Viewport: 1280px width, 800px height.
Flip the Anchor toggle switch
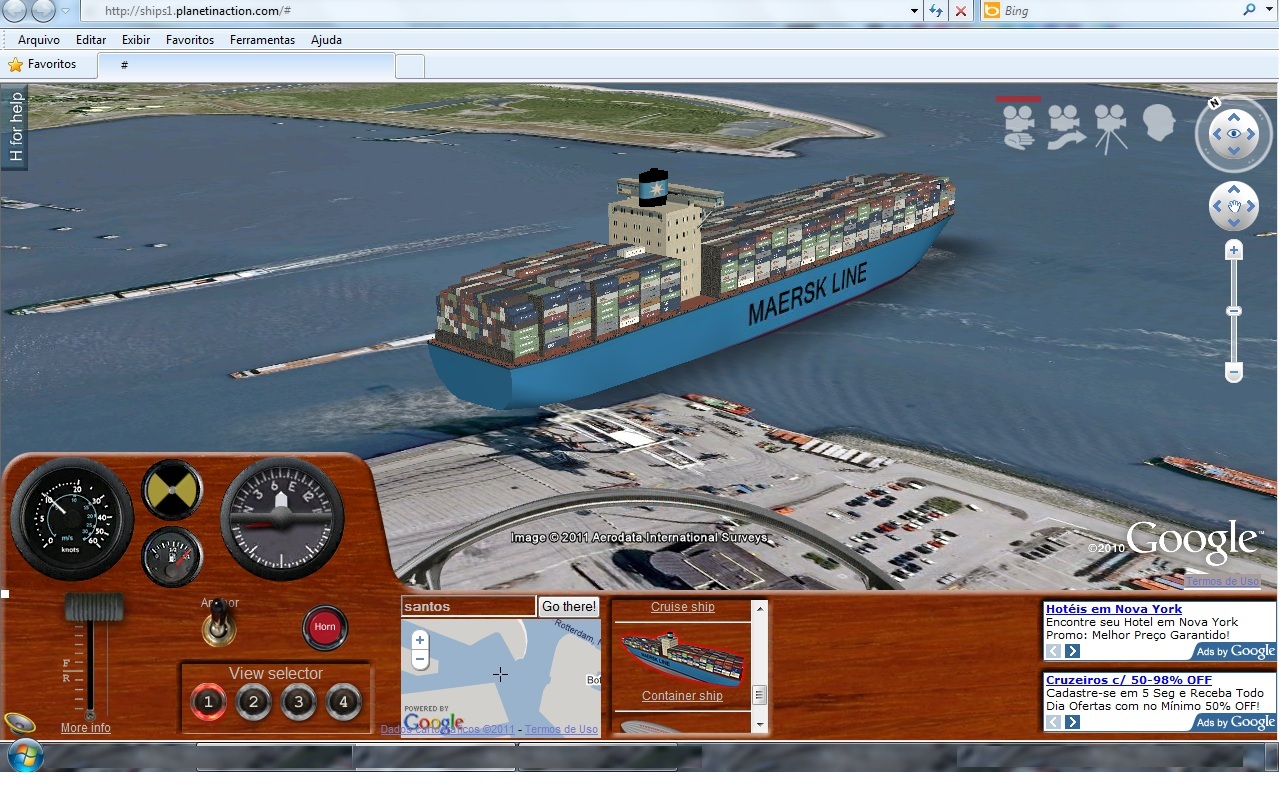(220, 625)
